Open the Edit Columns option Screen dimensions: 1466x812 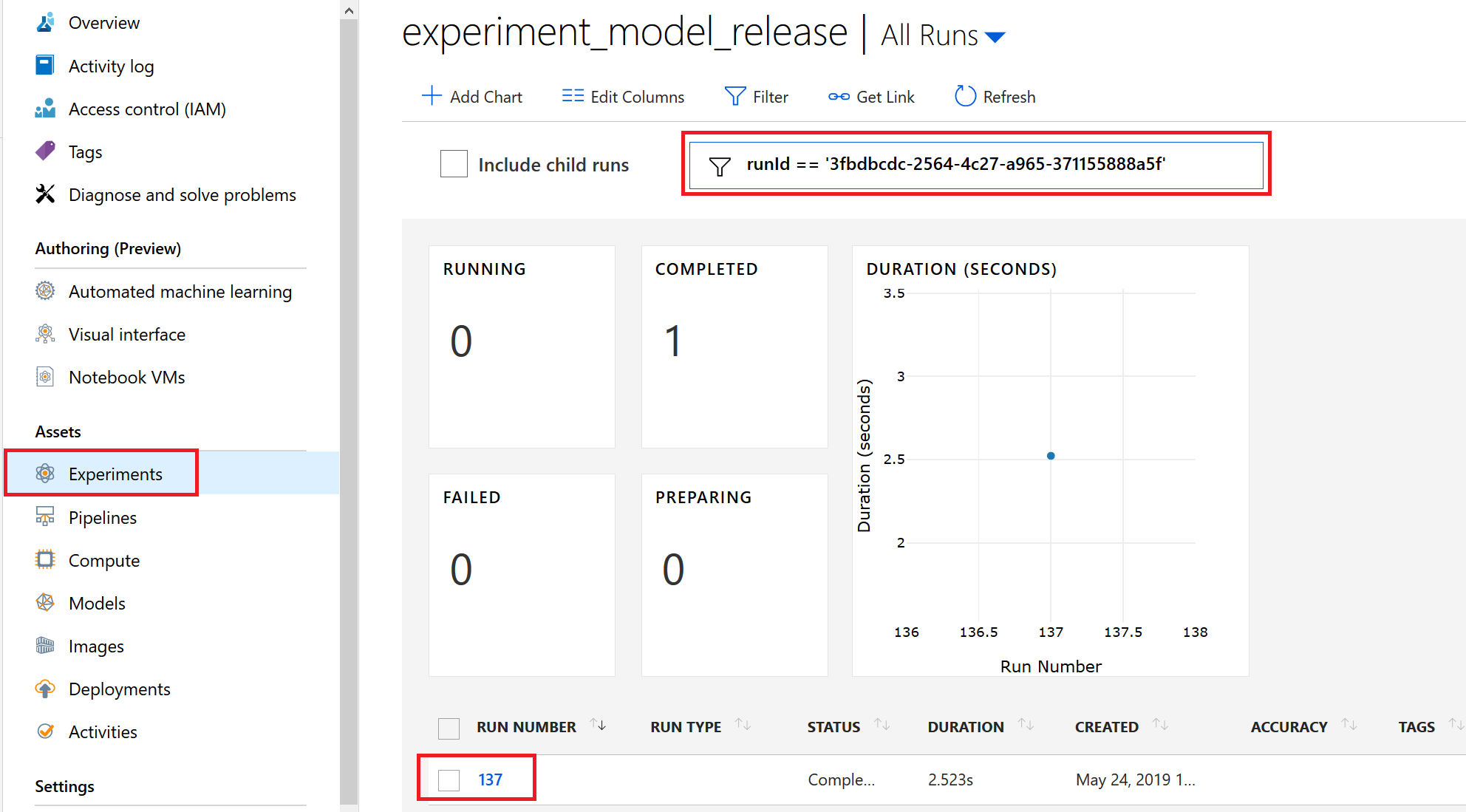tap(623, 97)
